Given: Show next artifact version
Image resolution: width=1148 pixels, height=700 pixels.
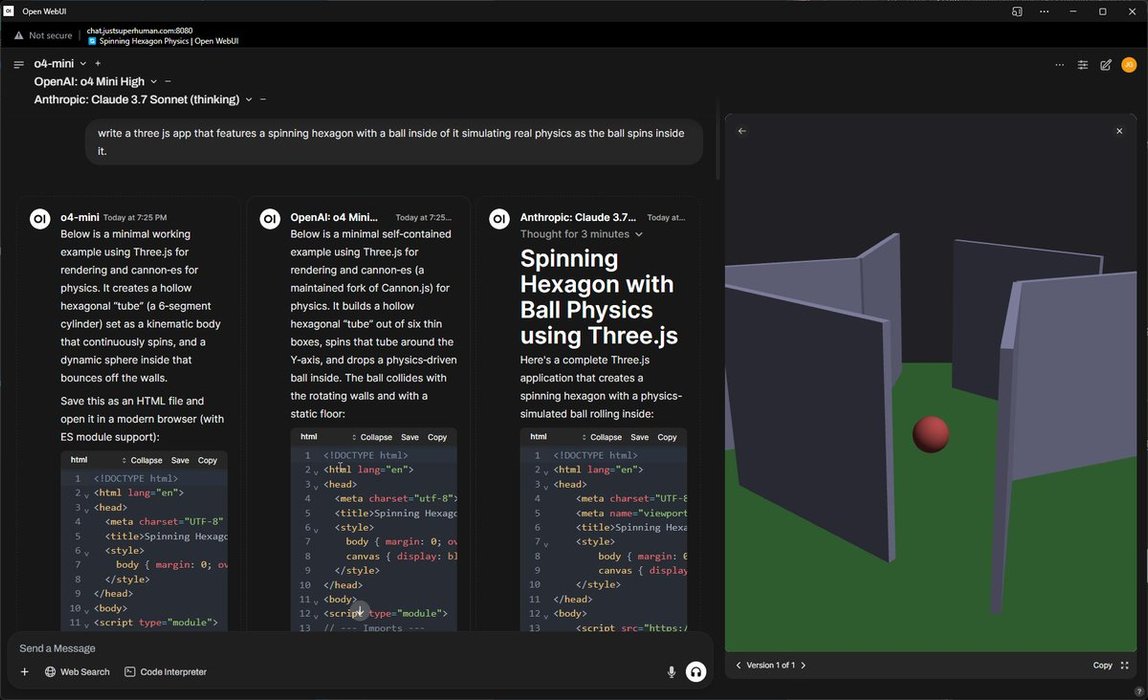Looking at the screenshot, I should coord(803,666).
